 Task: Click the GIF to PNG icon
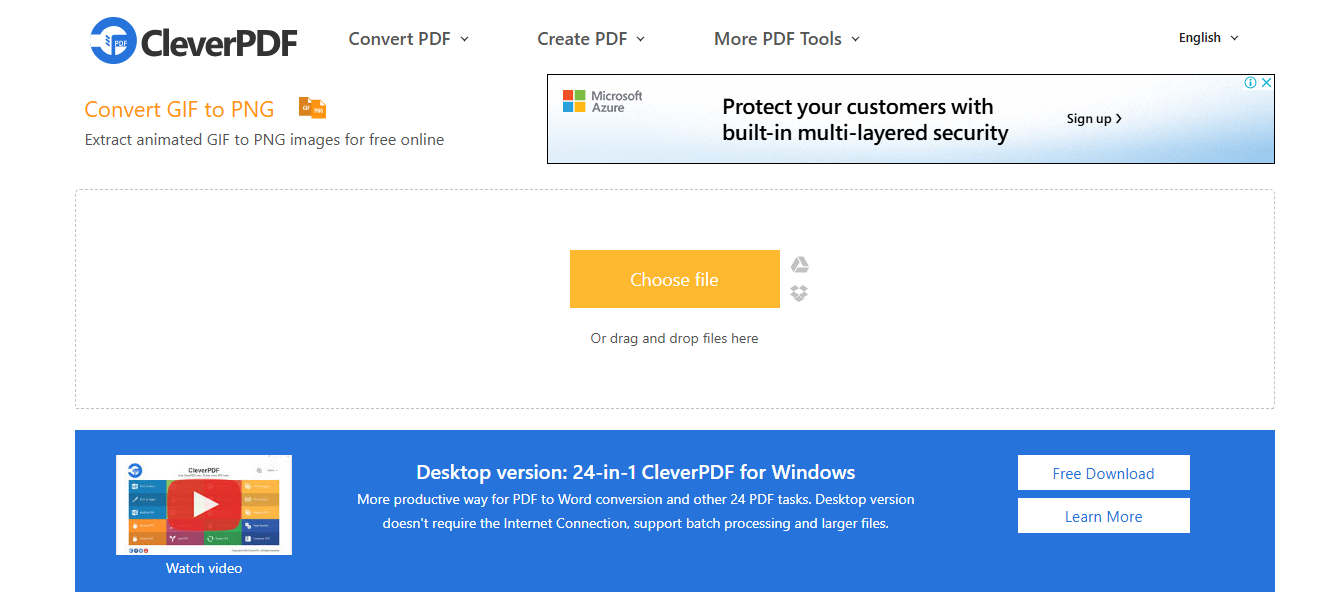(313, 108)
